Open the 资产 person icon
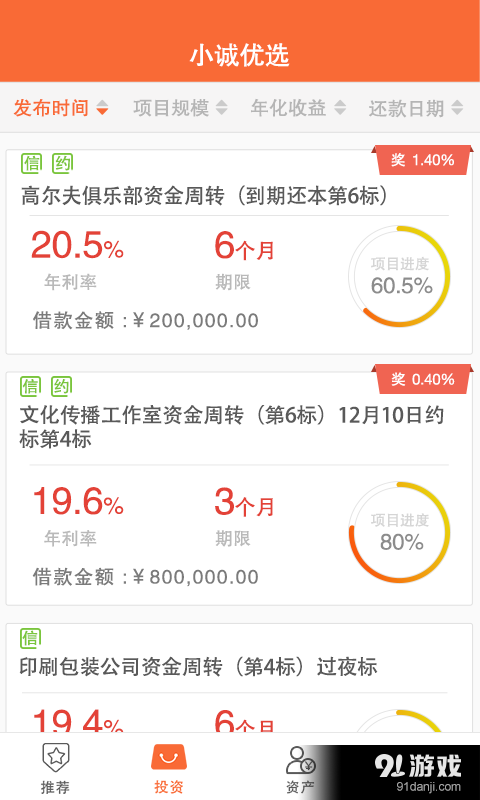This screenshot has height=800, width=480. click(300, 760)
